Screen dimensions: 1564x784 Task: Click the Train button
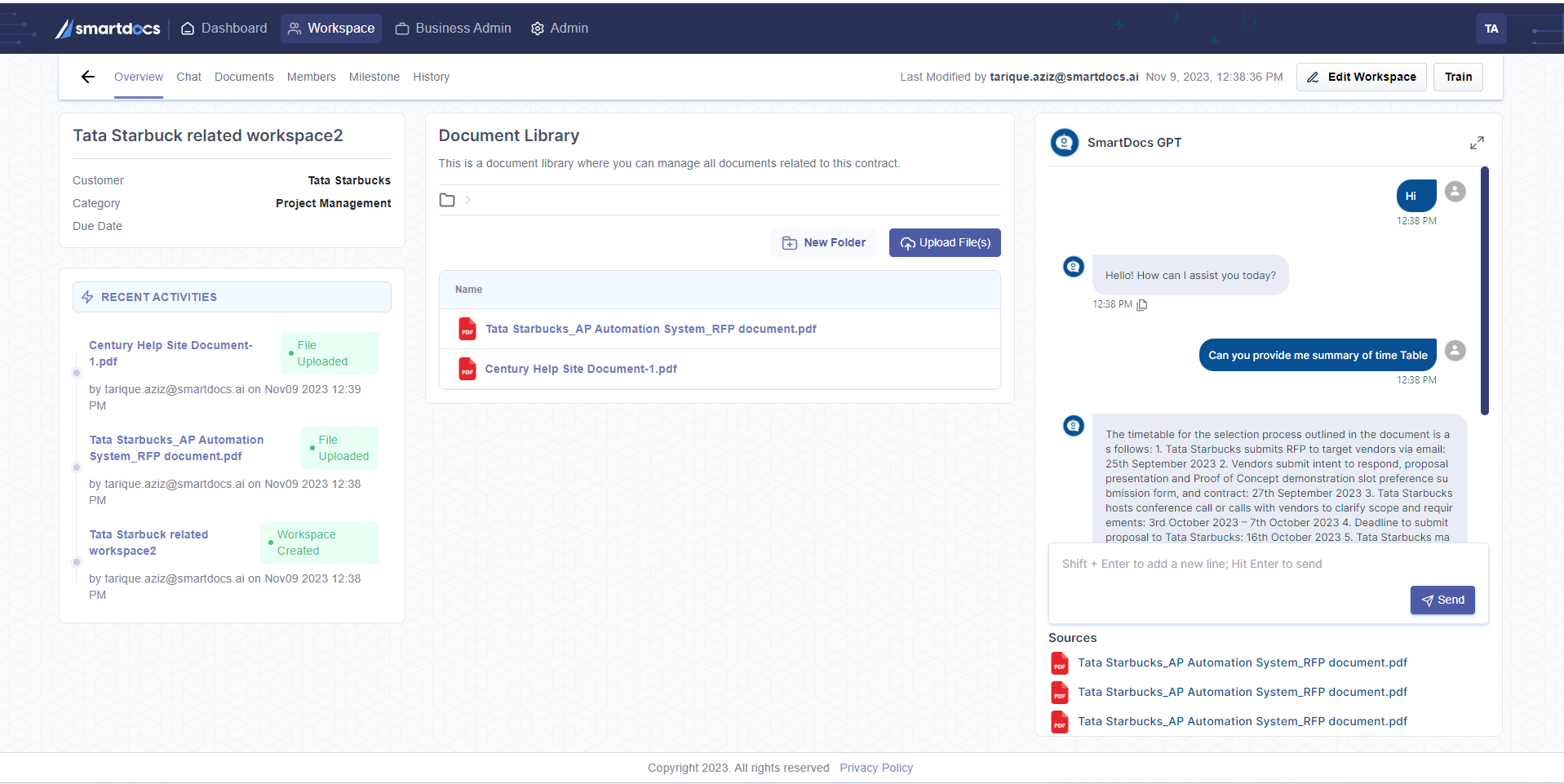(x=1457, y=77)
